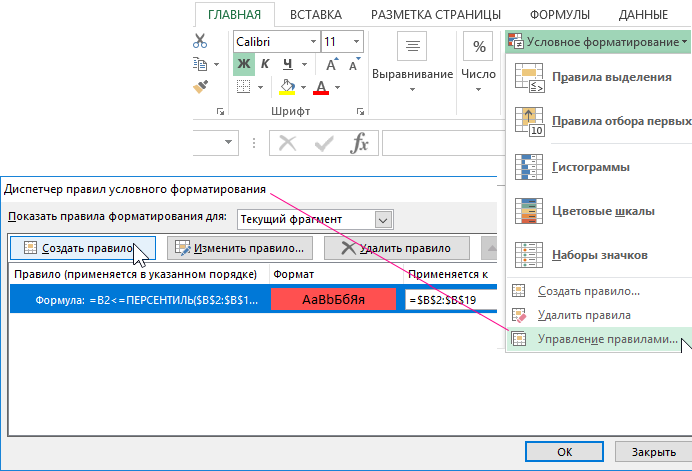
Task: Open Правила выделения submenu
Action: click(599, 77)
